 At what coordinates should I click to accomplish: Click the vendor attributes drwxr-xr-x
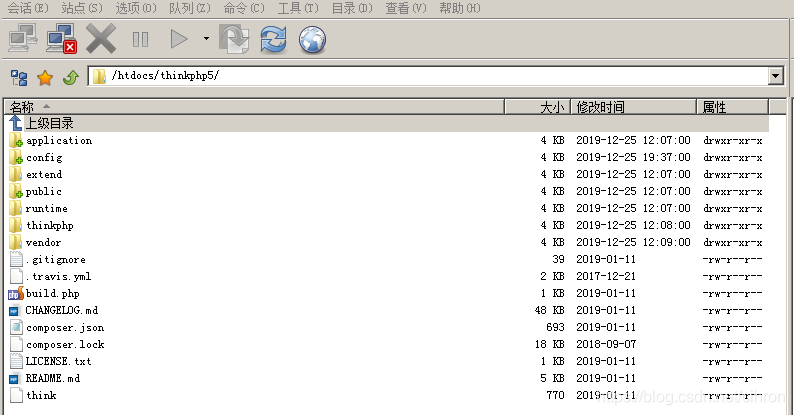point(733,242)
